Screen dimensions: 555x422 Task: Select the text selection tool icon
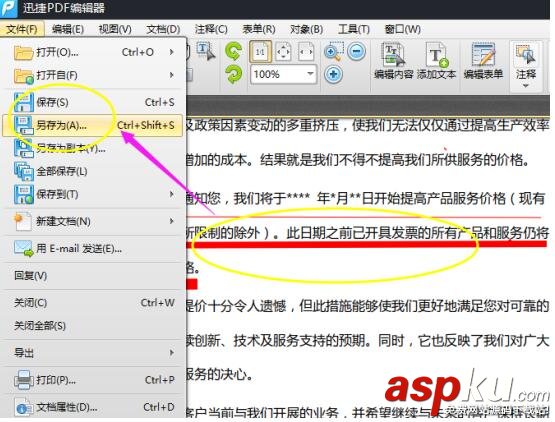click(x=206, y=52)
